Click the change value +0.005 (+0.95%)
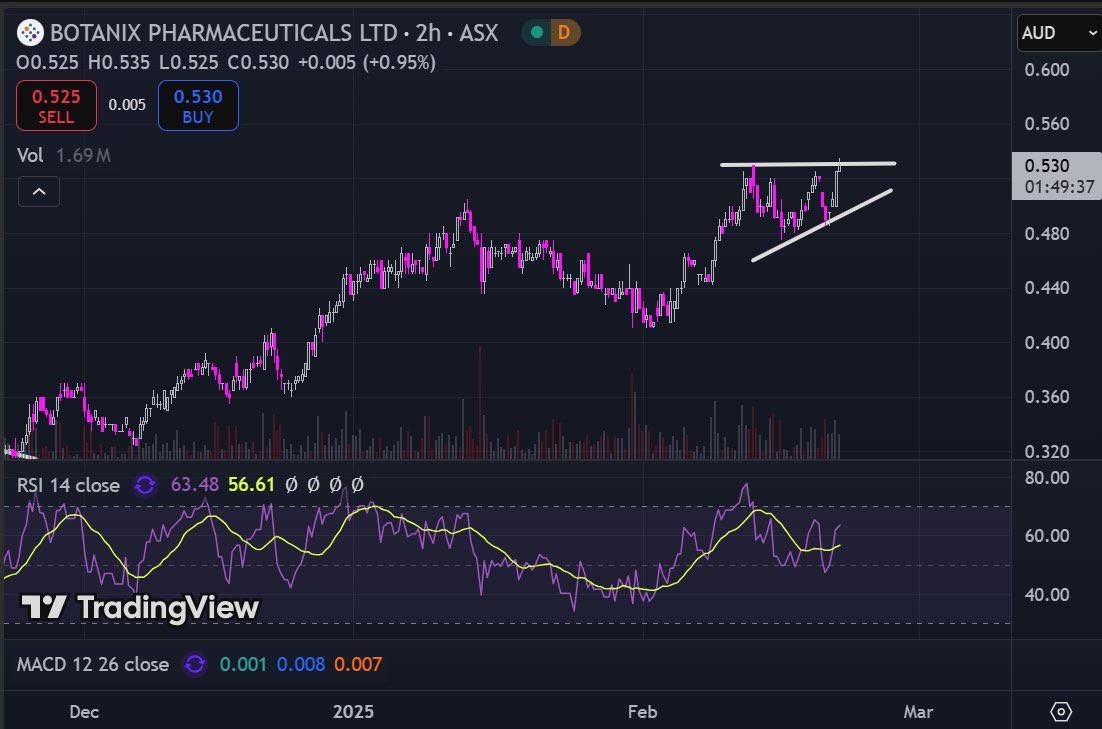 point(367,63)
